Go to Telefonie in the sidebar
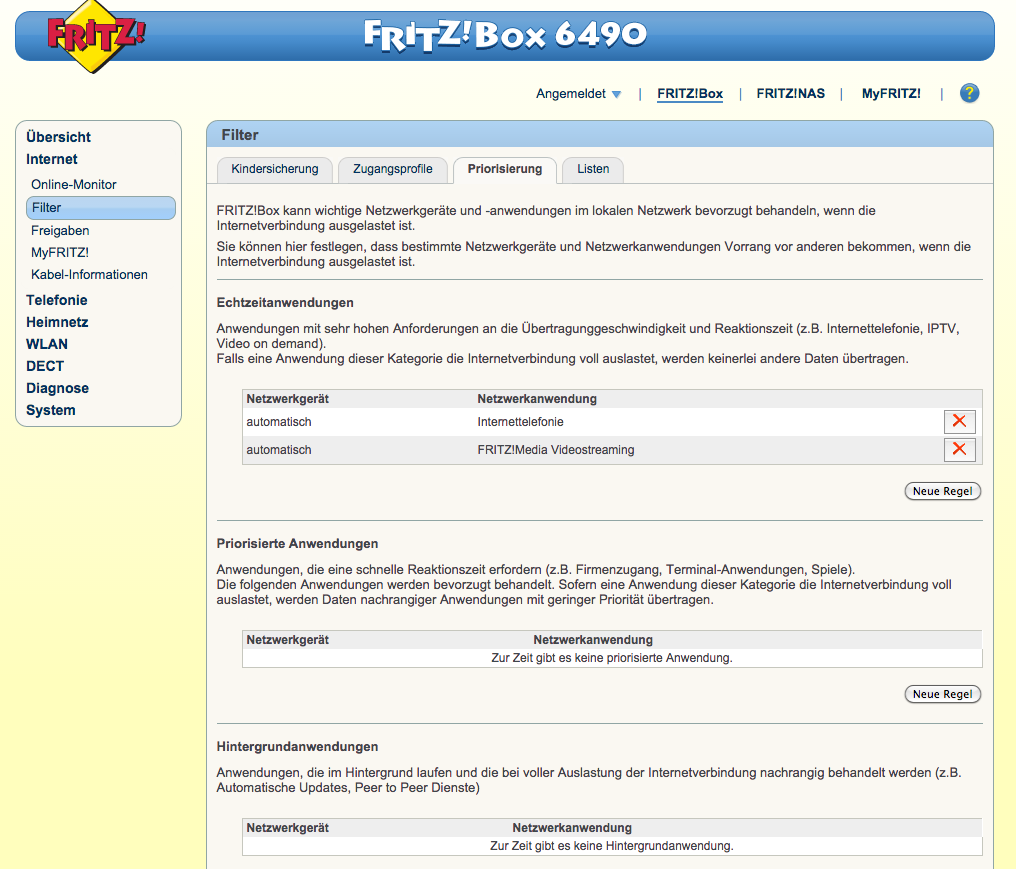The height and width of the screenshot is (869, 1016). (x=56, y=300)
